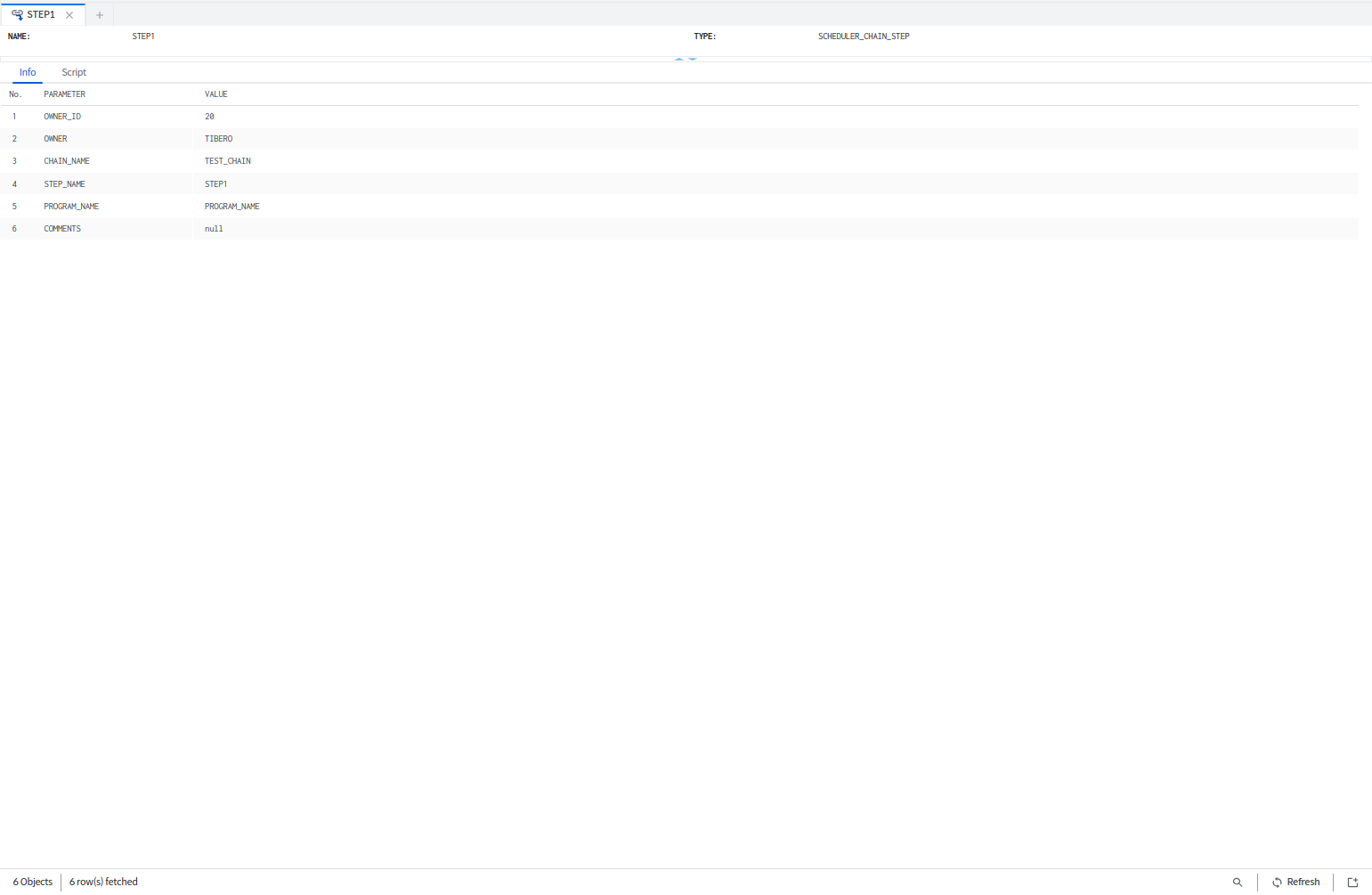Open a new tab with plus icon

coord(100,15)
